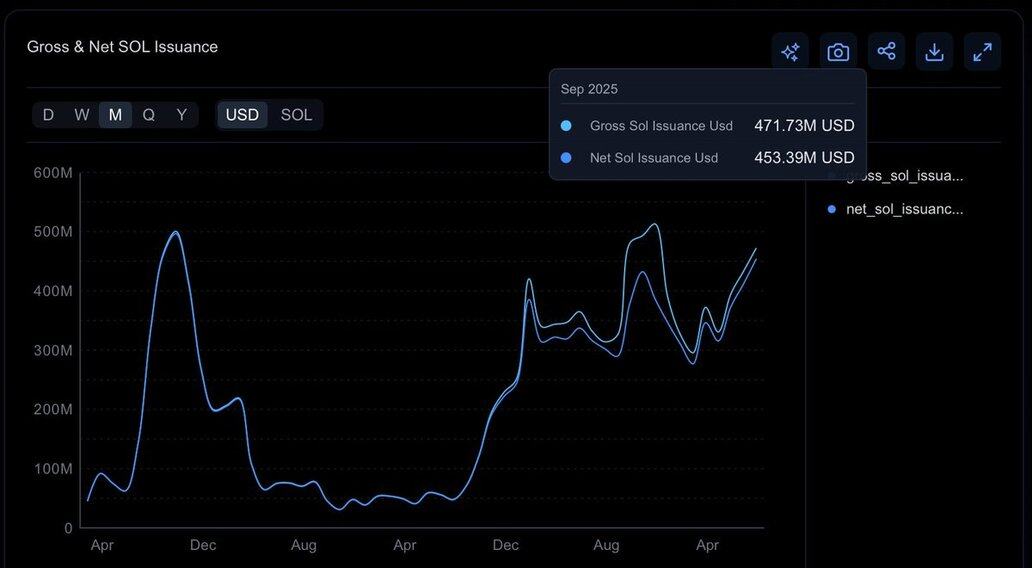The width and height of the screenshot is (1032, 568).
Task: Switch denomination to SOL
Action: click(296, 115)
